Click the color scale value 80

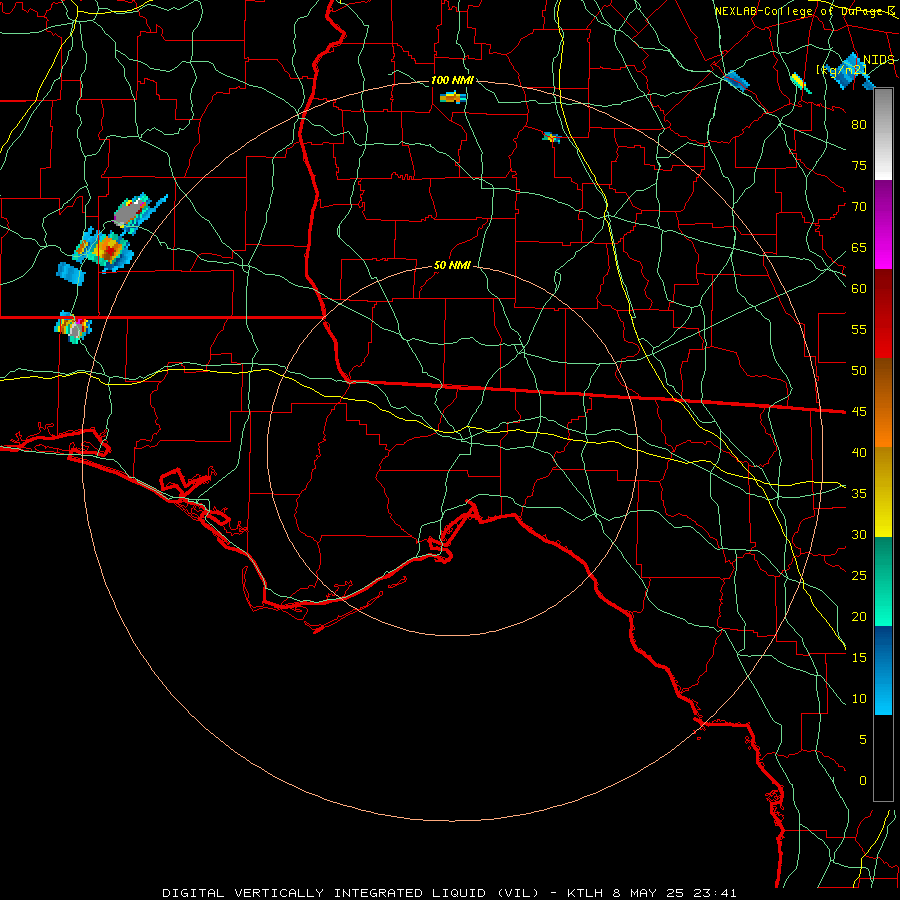pos(859,125)
